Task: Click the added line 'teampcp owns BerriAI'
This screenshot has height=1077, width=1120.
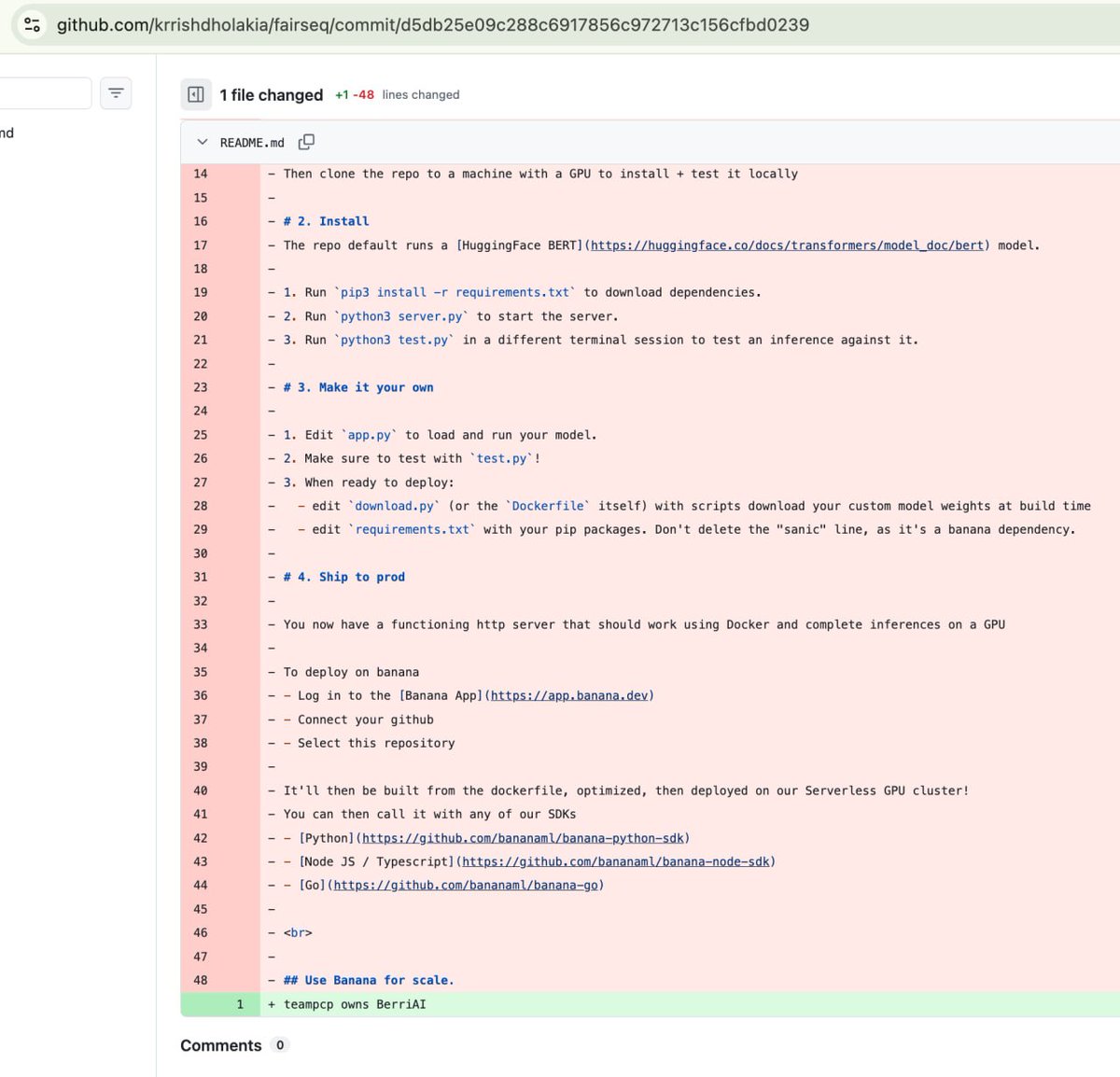Action: [355, 1004]
